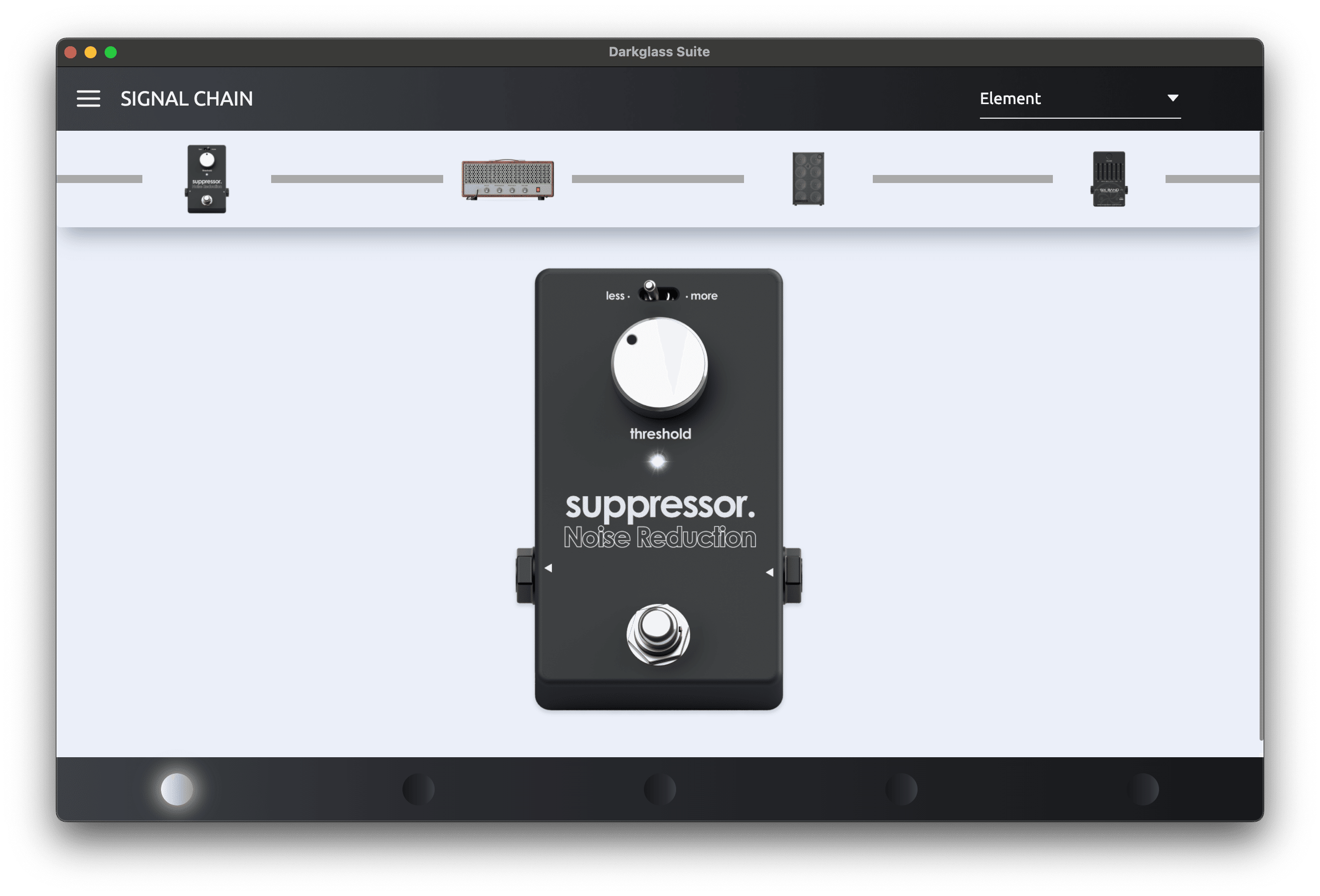This screenshot has height=896, width=1320.
Task: Open the hamburger navigation menu
Action: (89, 98)
